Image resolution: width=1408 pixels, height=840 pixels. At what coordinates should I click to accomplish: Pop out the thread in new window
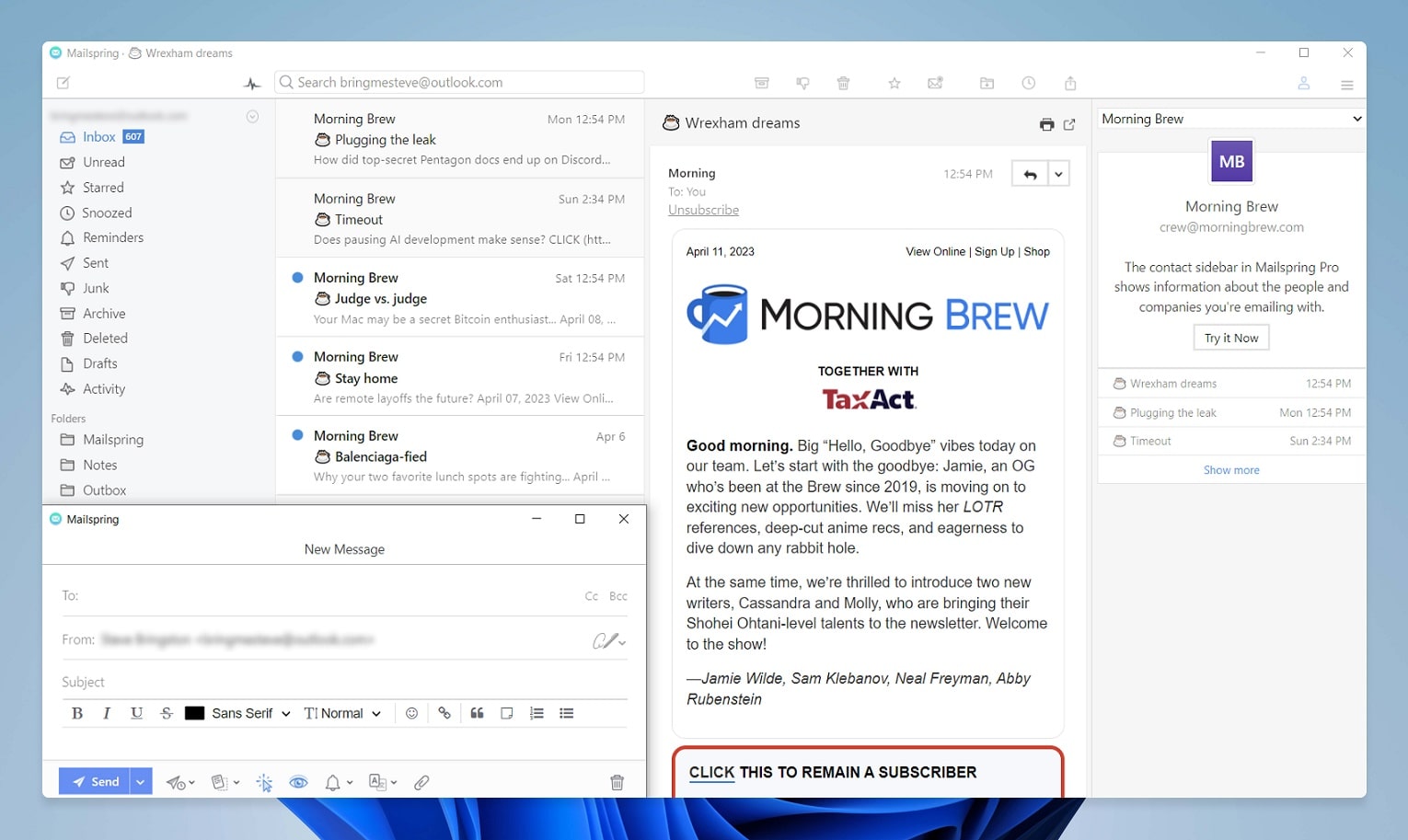point(1069,124)
